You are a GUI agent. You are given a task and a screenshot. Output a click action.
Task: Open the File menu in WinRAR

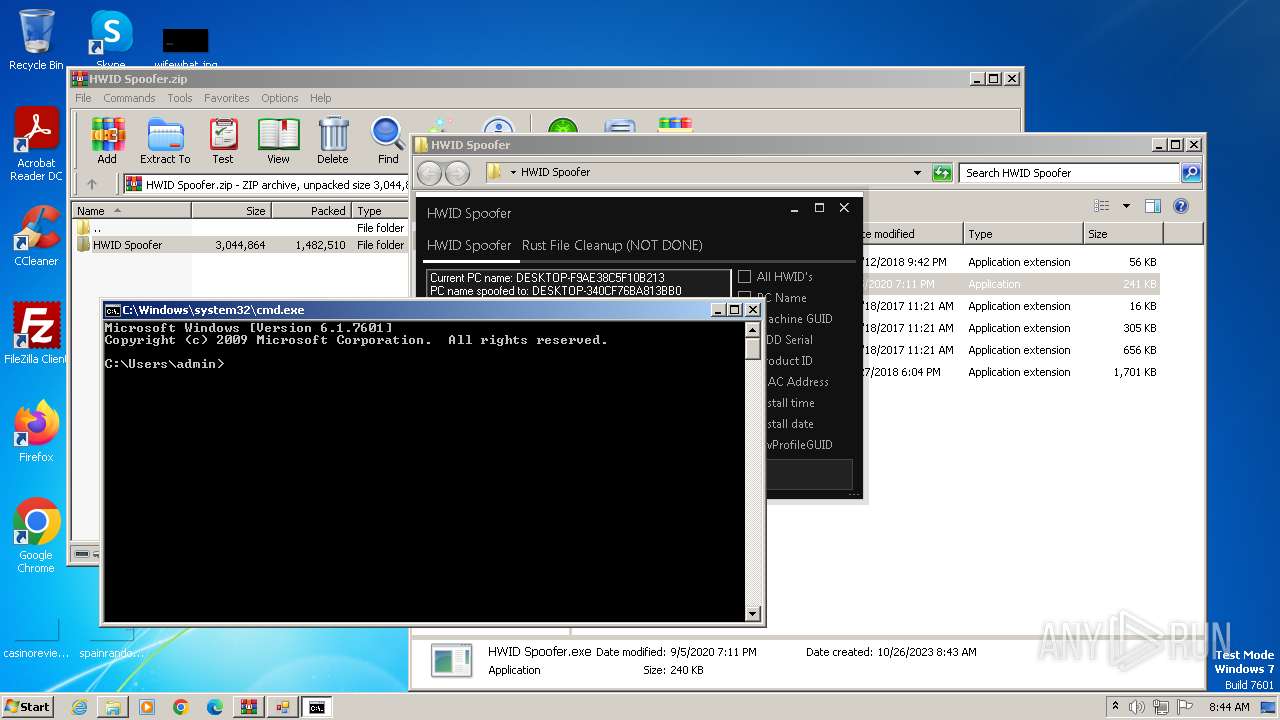pos(83,98)
